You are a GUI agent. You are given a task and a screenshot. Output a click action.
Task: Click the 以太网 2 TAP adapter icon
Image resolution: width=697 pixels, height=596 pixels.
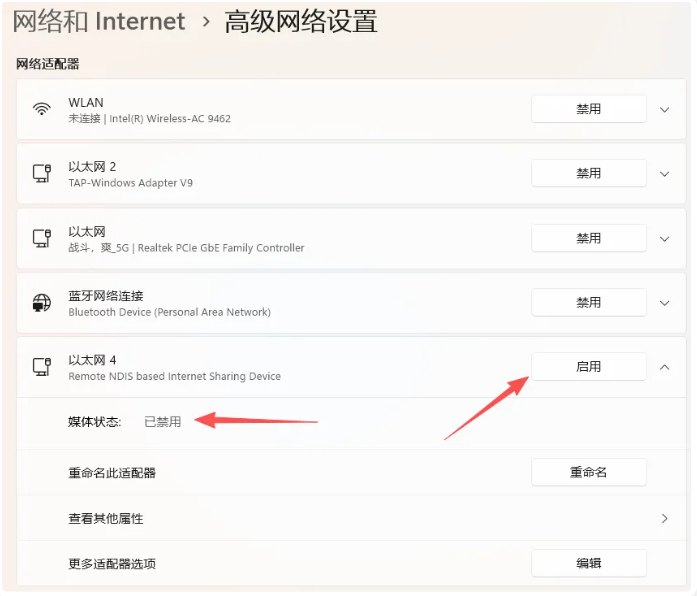click(x=42, y=173)
